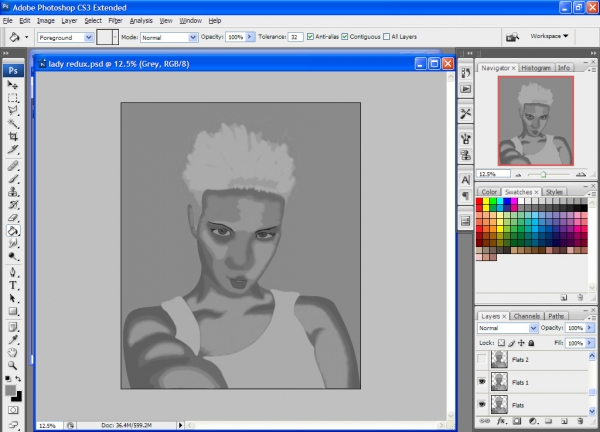Open the Filter menu
600x432 pixels.
coord(115,21)
